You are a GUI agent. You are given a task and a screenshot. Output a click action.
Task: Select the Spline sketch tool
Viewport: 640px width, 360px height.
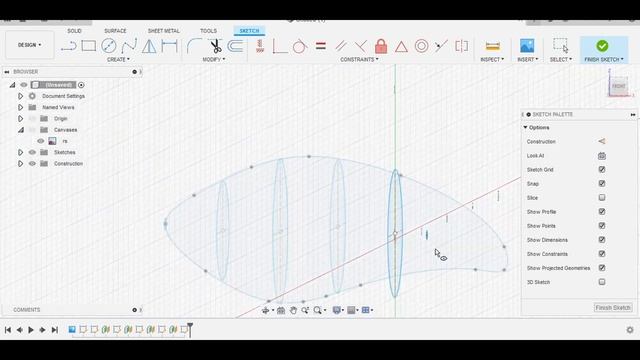point(129,46)
